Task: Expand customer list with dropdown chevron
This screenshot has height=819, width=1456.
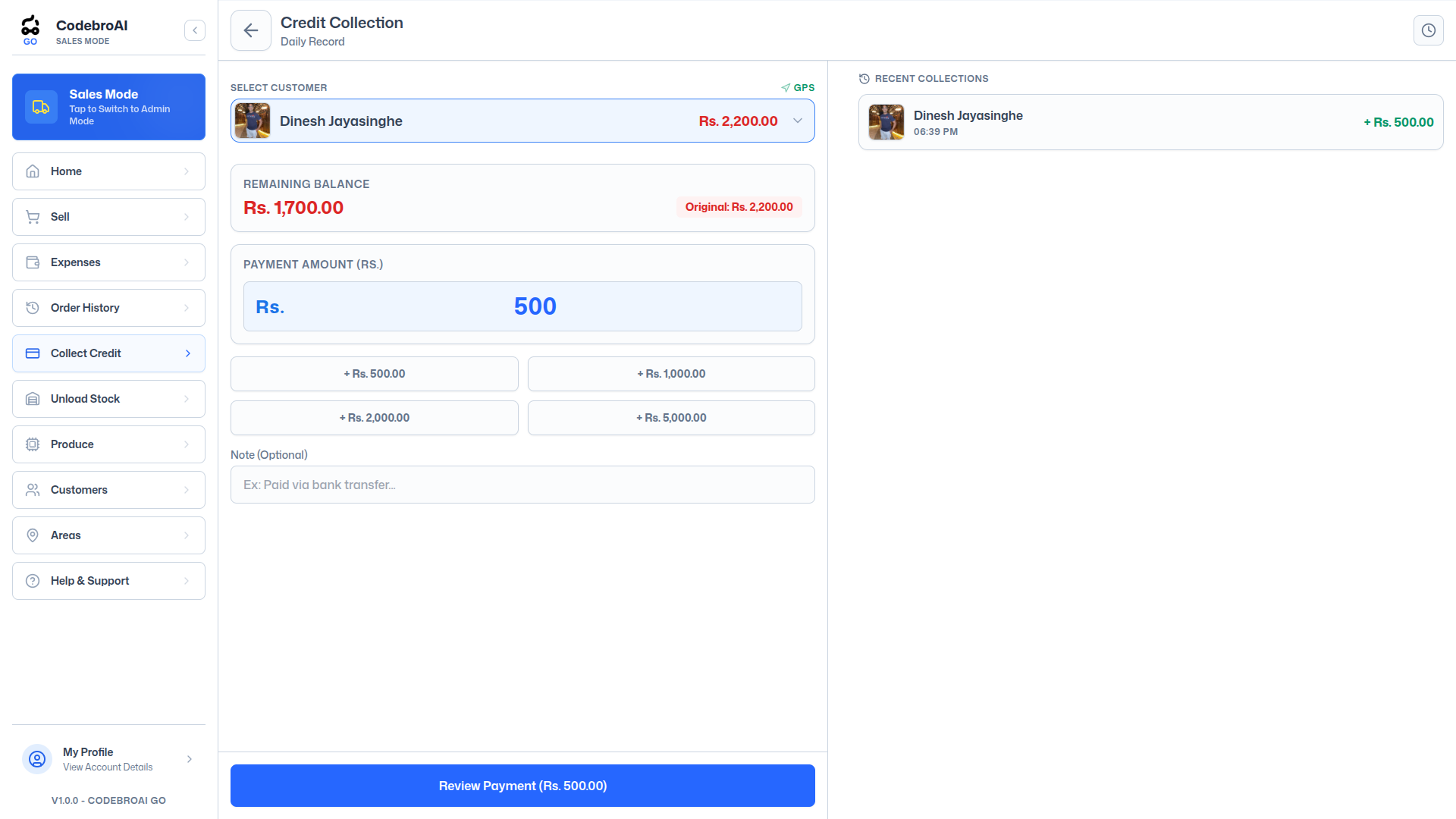Action: 798,121
